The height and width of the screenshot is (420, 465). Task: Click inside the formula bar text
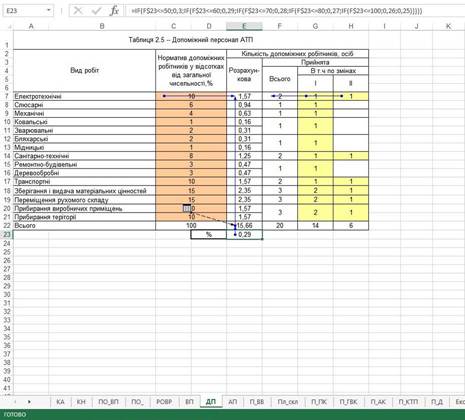[277, 11]
